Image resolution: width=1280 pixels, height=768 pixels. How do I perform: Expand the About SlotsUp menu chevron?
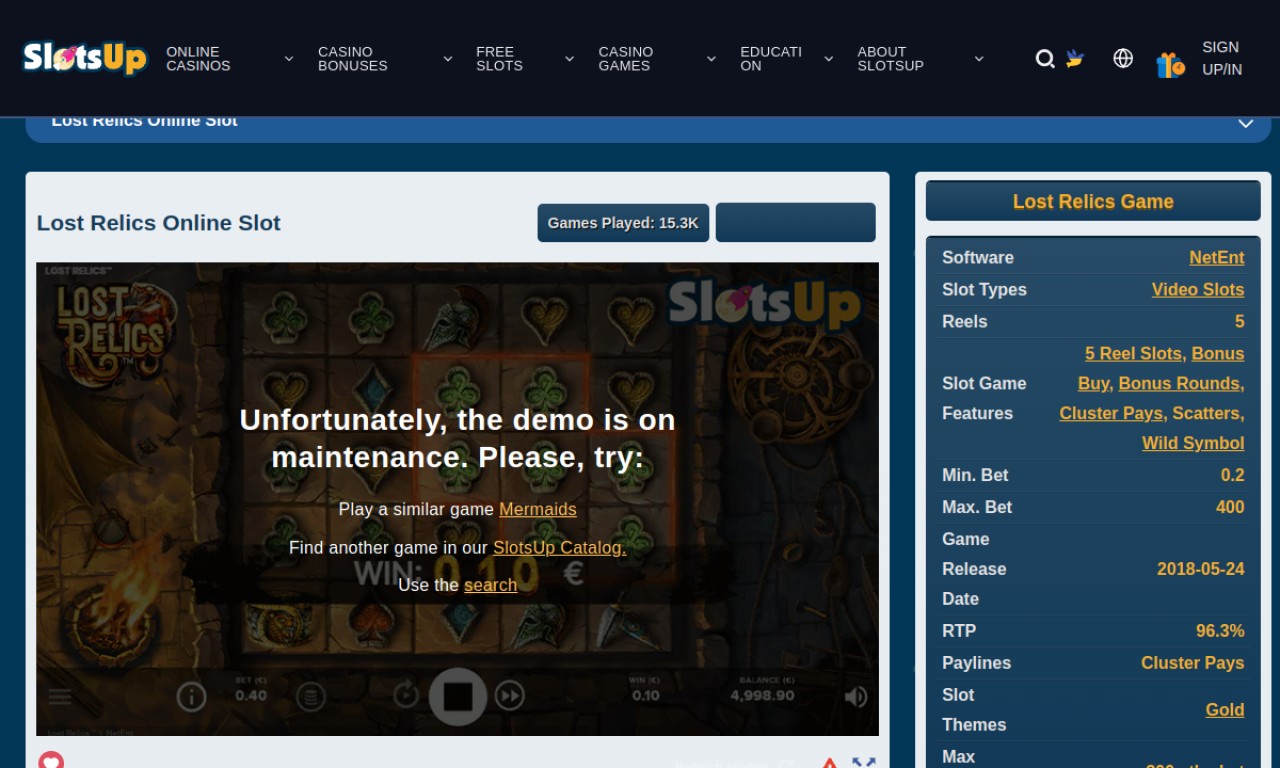tap(979, 59)
